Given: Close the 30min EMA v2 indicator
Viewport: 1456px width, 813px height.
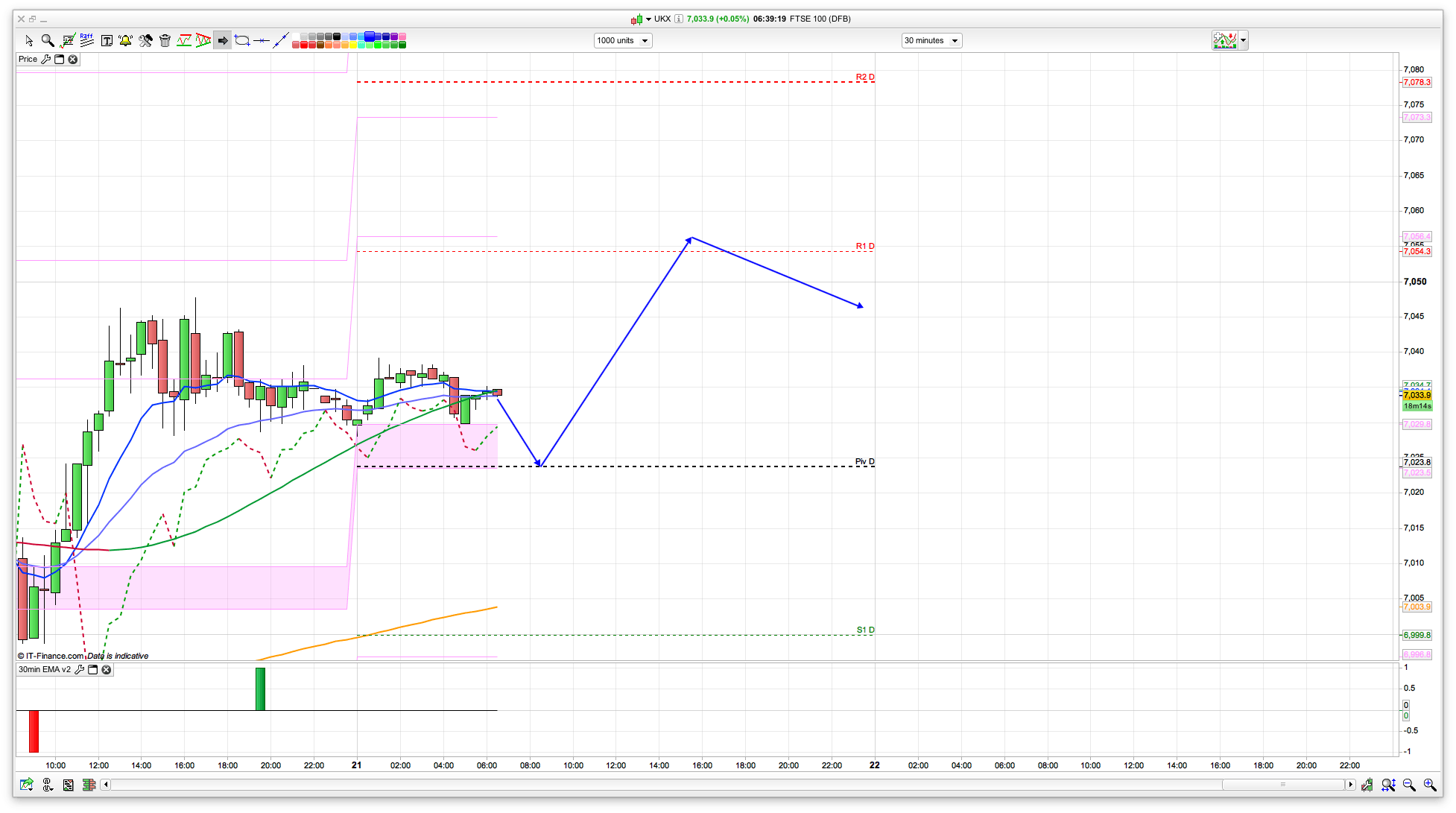Looking at the screenshot, I should point(107,670).
